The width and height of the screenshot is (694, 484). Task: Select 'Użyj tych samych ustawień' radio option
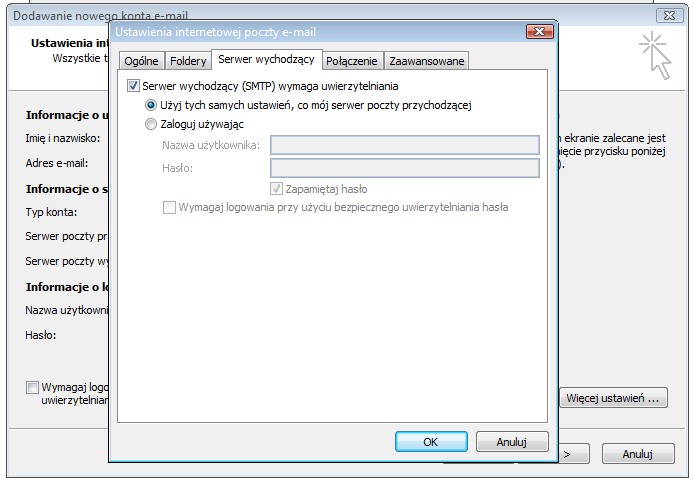tap(151, 105)
